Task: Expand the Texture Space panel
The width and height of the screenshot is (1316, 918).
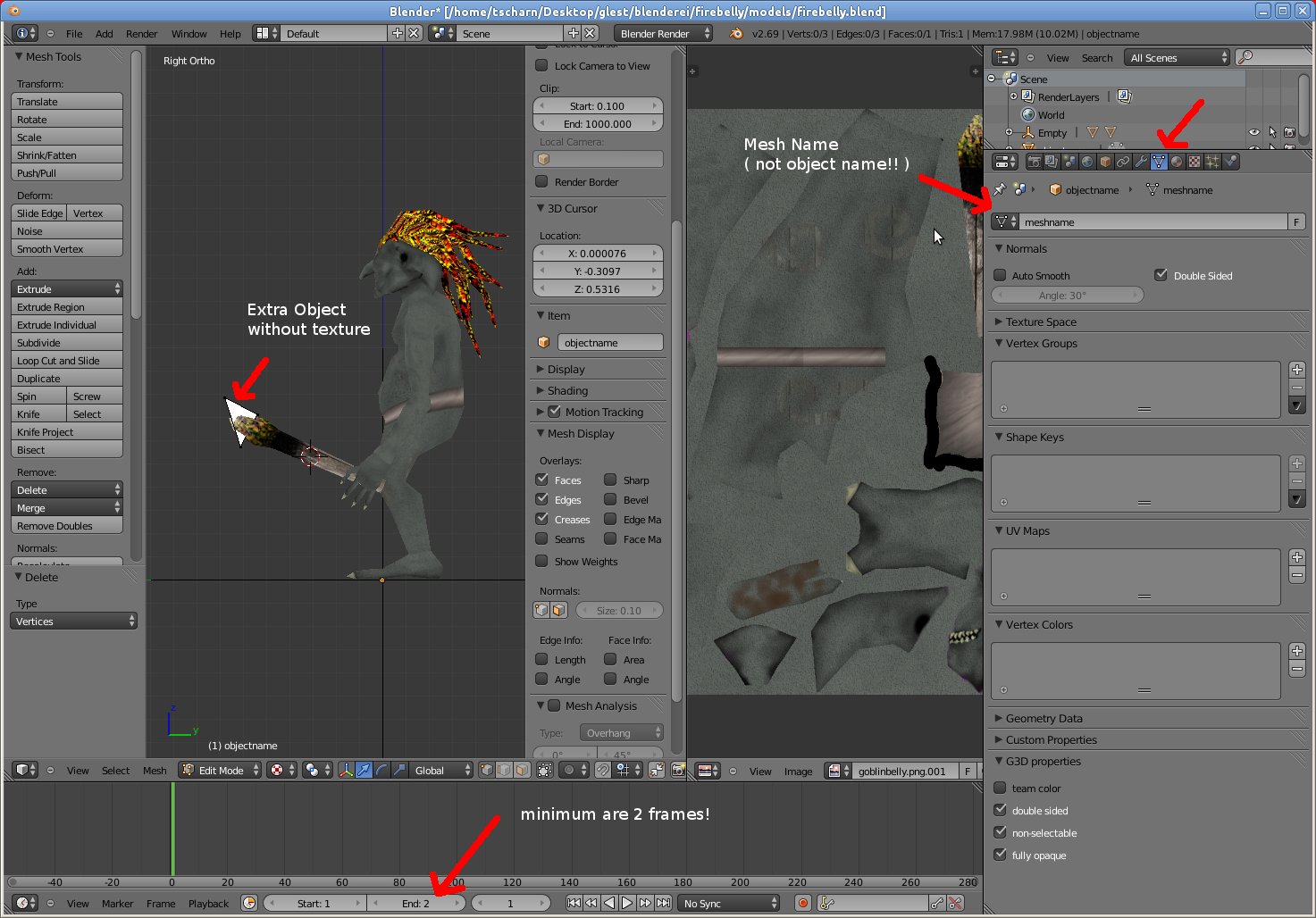Action: point(1041,321)
